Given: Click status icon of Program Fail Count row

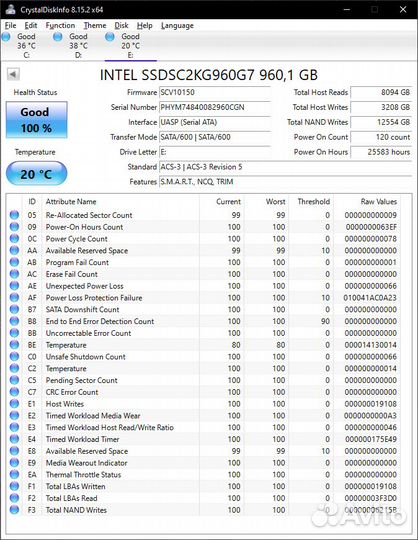Looking at the screenshot, I should click(x=14, y=262).
